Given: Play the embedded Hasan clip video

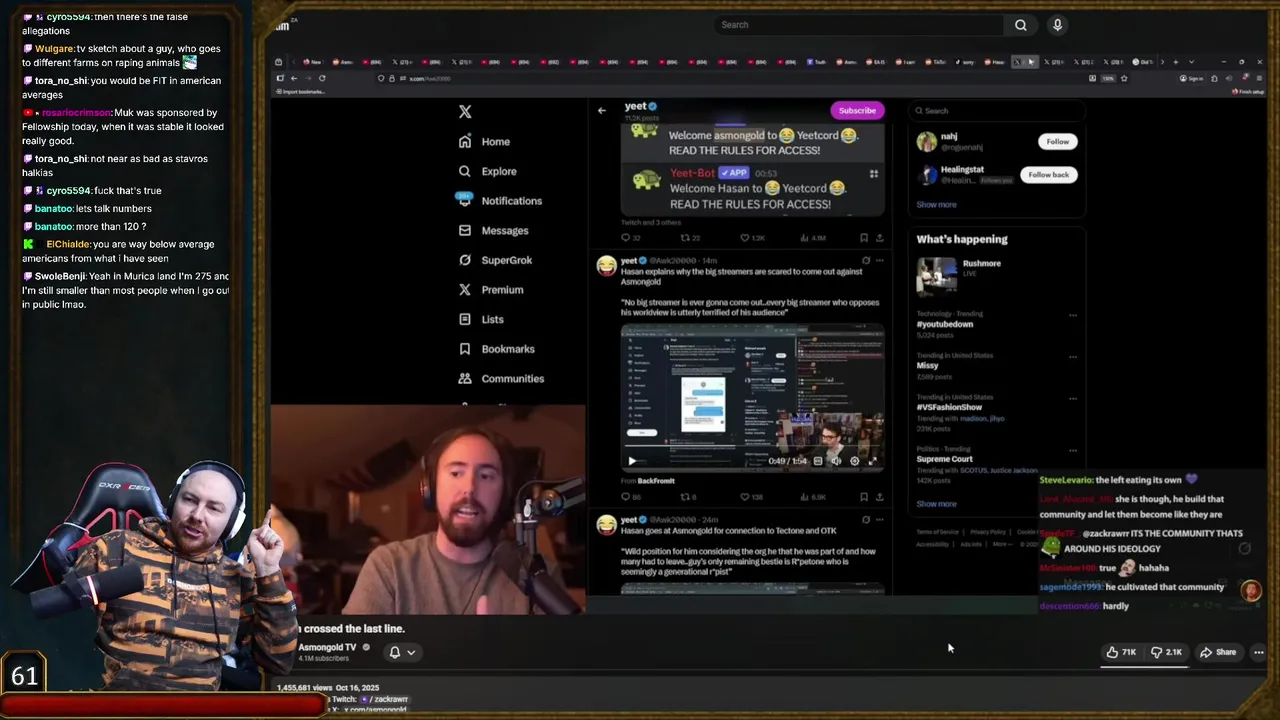Looking at the screenshot, I should pyautogui.click(x=632, y=461).
